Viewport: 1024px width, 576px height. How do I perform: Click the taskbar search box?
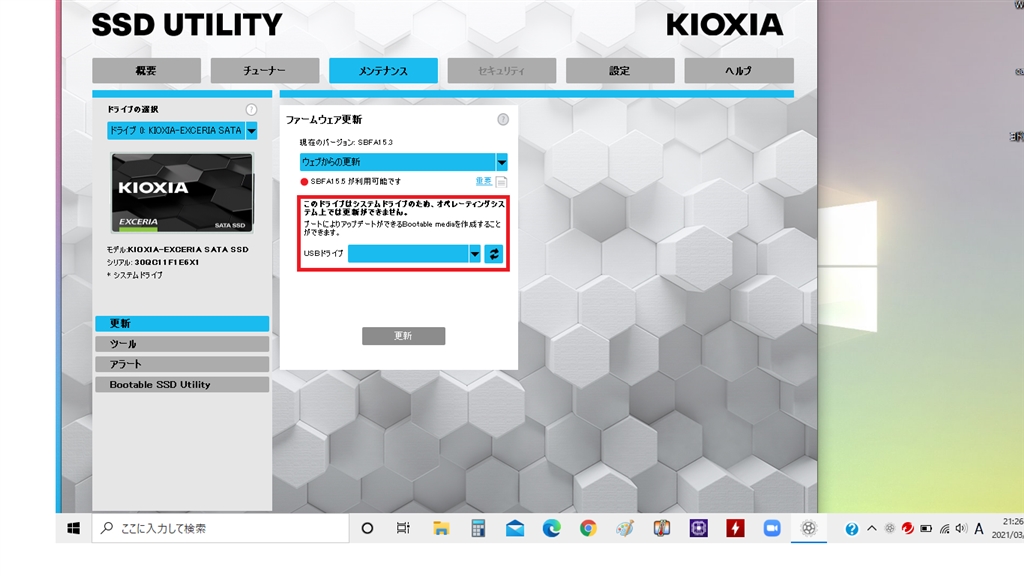tap(221, 528)
